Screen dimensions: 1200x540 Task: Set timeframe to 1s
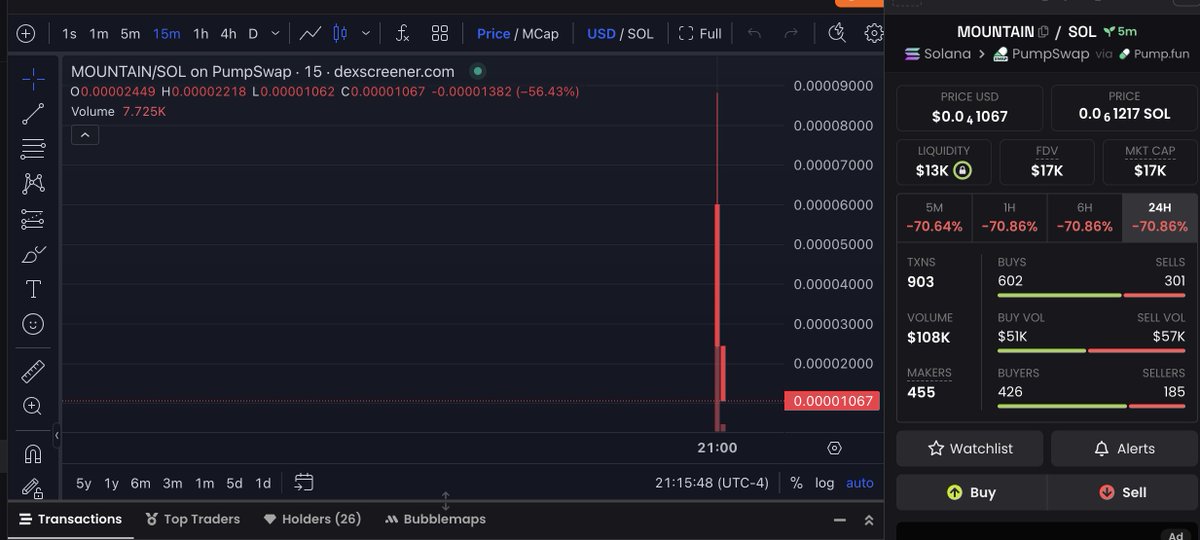69,33
